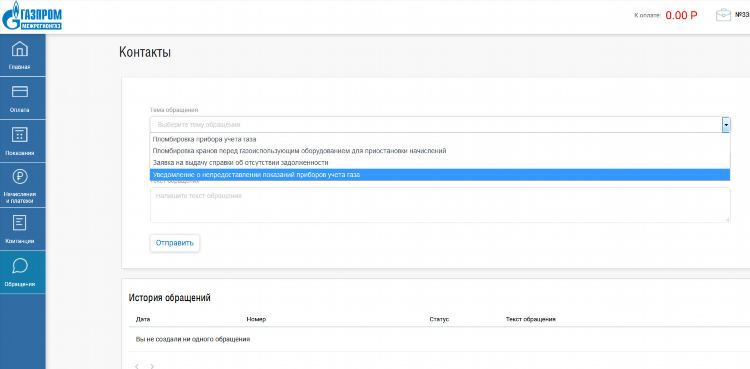Screen dimensions: 750x369
Task: Open the Показания calculator icon in sidebar
Action: pyautogui.click(x=20, y=135)
